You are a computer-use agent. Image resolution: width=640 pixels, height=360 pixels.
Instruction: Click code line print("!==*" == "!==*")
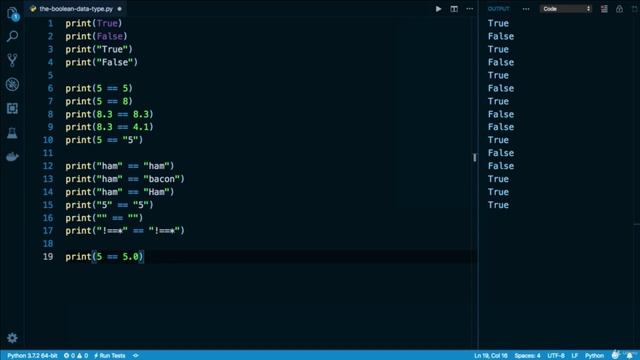(125, 231)
